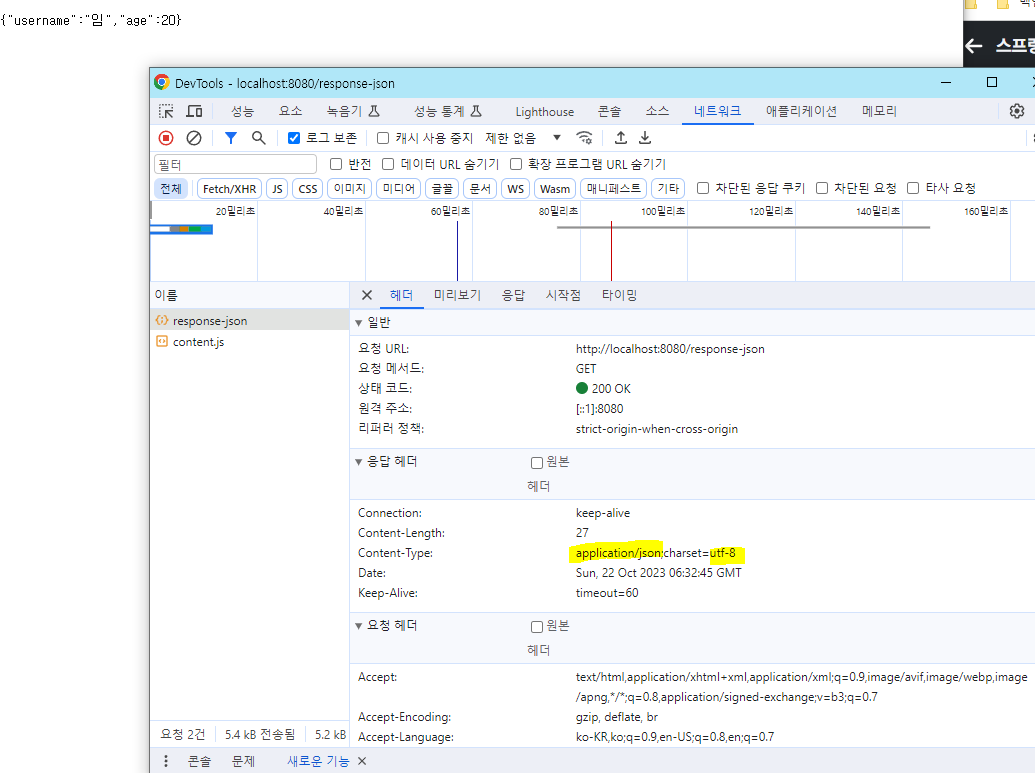
Task: Filter requests by JS type
Action: coord(277,189)
